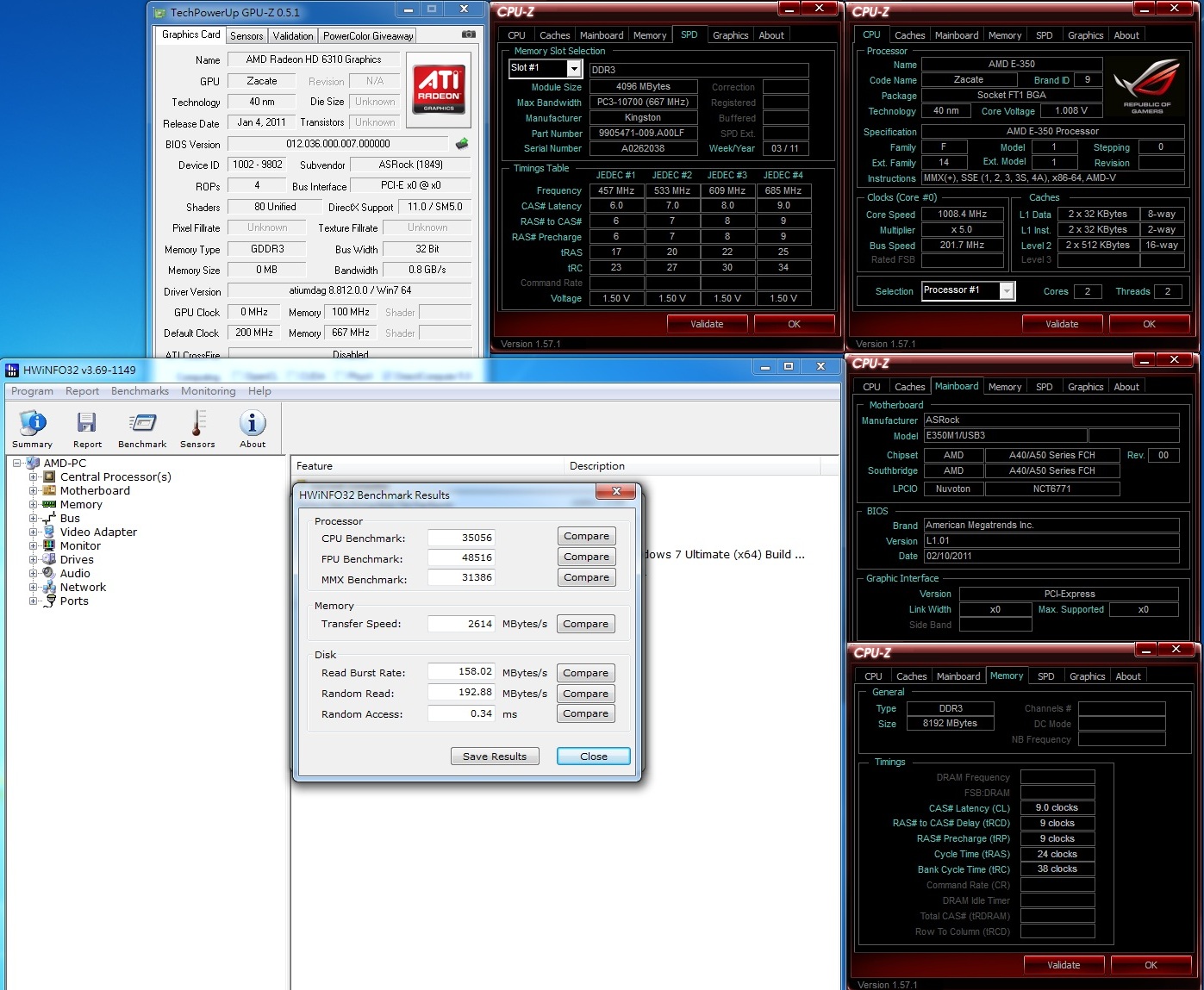This screenshot has width=1204, height=990.
Task: Click the Report toolbar icon
Action: pyautogui.click(x=87, y=428)
